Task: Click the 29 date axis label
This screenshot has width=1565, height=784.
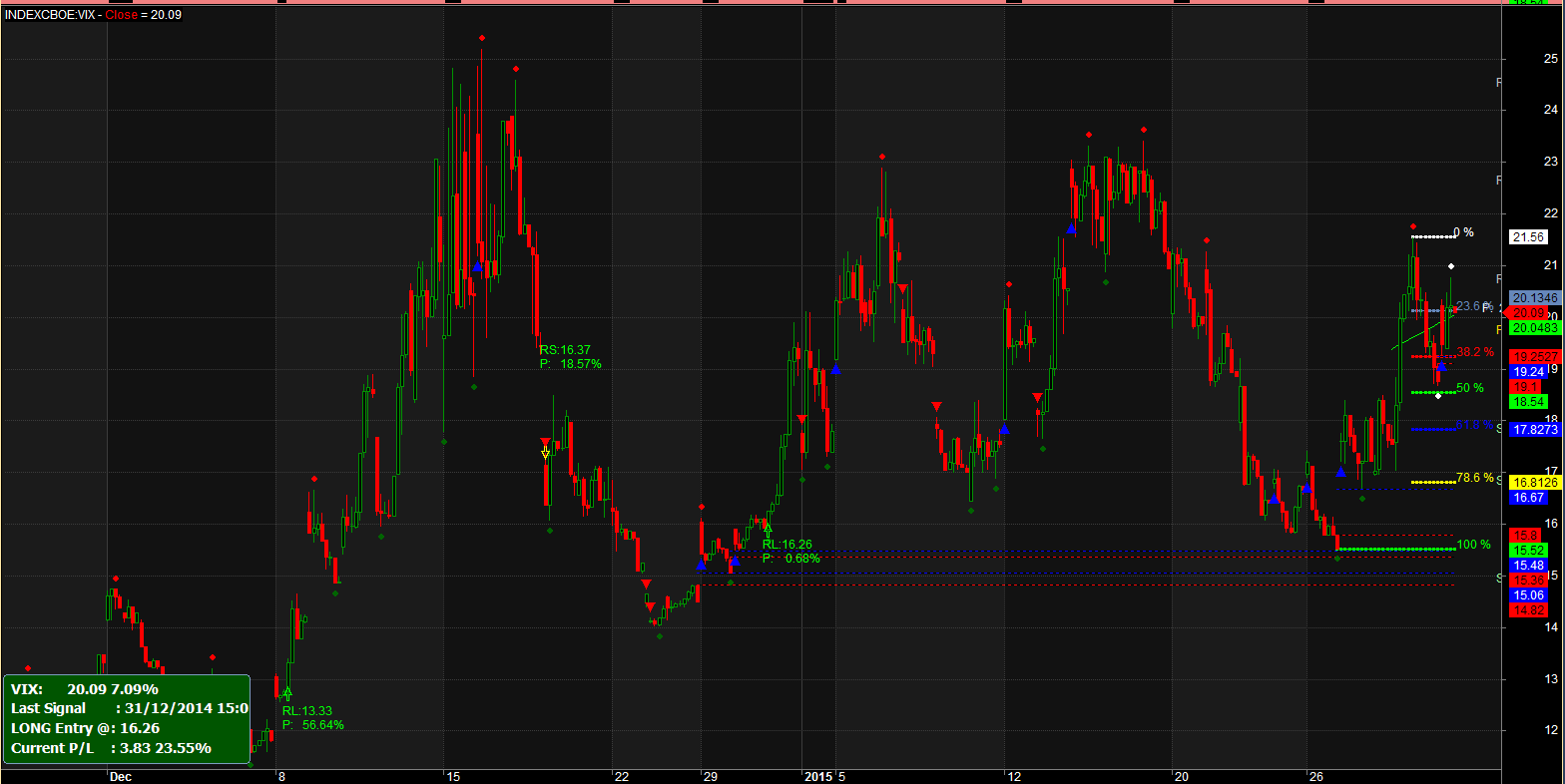Action: pyautogui.click(x=710, y=776)
